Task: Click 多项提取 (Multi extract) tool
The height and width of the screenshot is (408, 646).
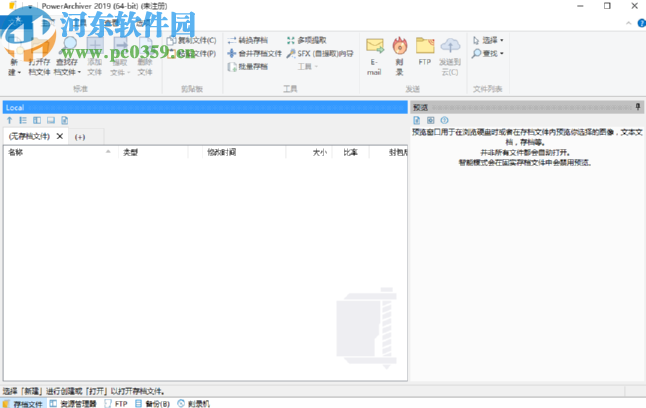Action: [x=307, y=40]
